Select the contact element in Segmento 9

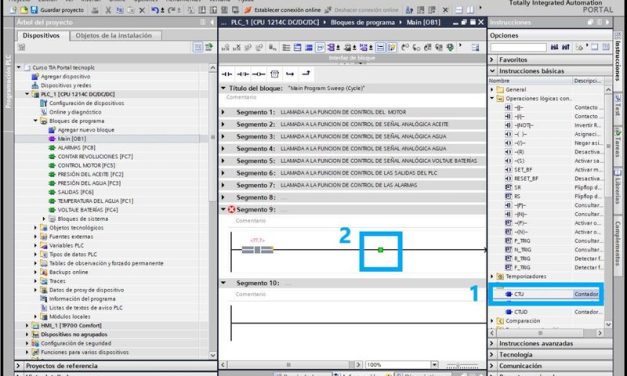[258, 250]
